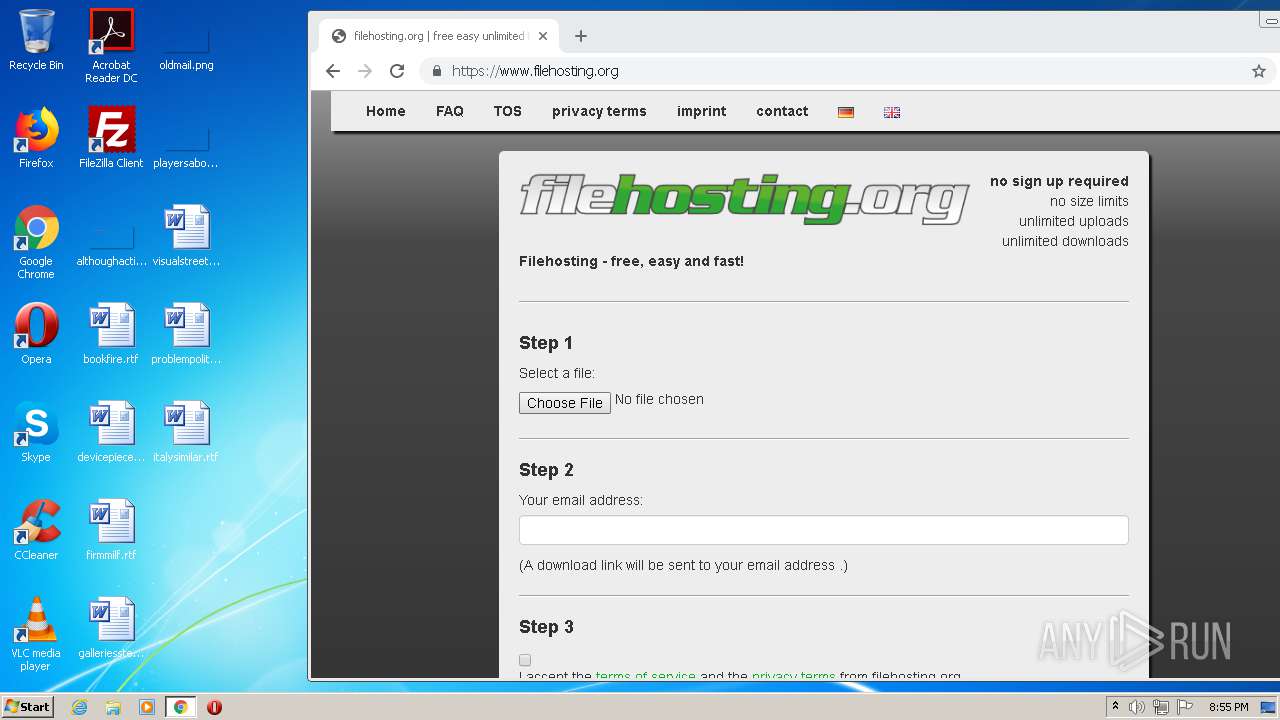The height and width of the screenshot is (720, 1280).
Task: Select the filehosting.org browser tab
Action: pos(438,36)
